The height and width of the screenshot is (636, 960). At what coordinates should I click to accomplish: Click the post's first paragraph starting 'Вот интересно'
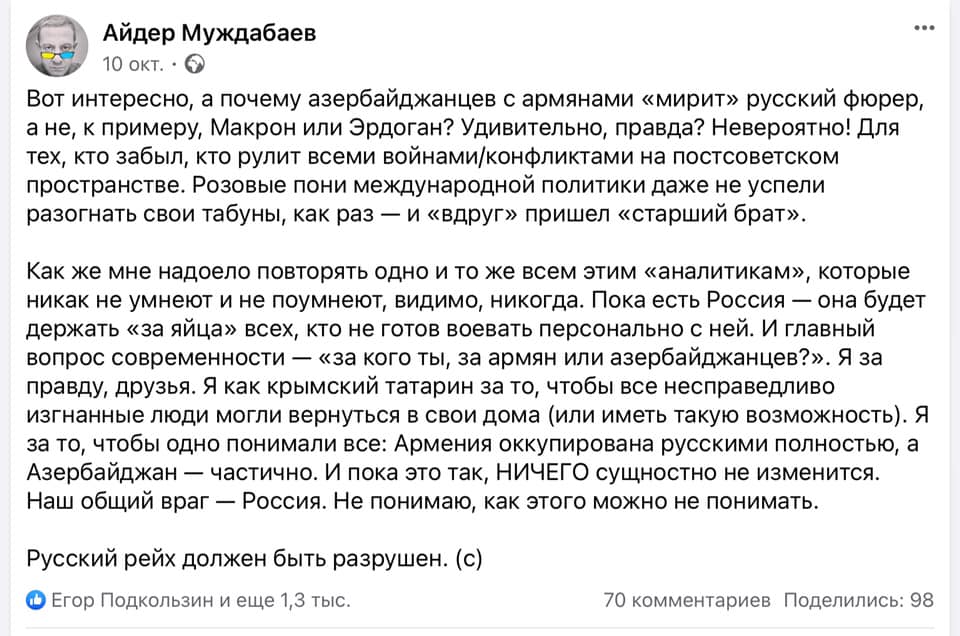click(475, 156)
